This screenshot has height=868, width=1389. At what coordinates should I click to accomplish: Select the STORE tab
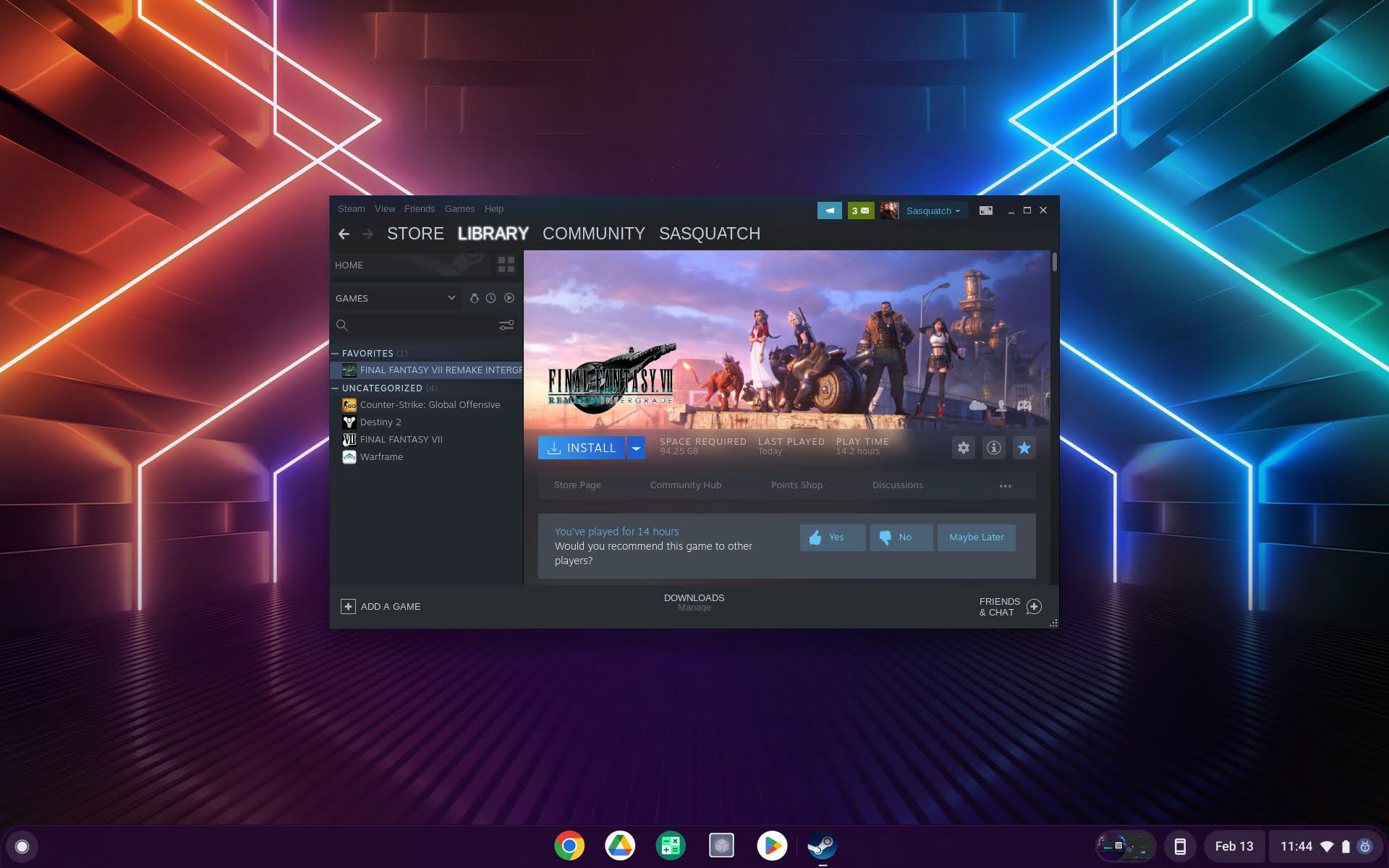[416, 233]
